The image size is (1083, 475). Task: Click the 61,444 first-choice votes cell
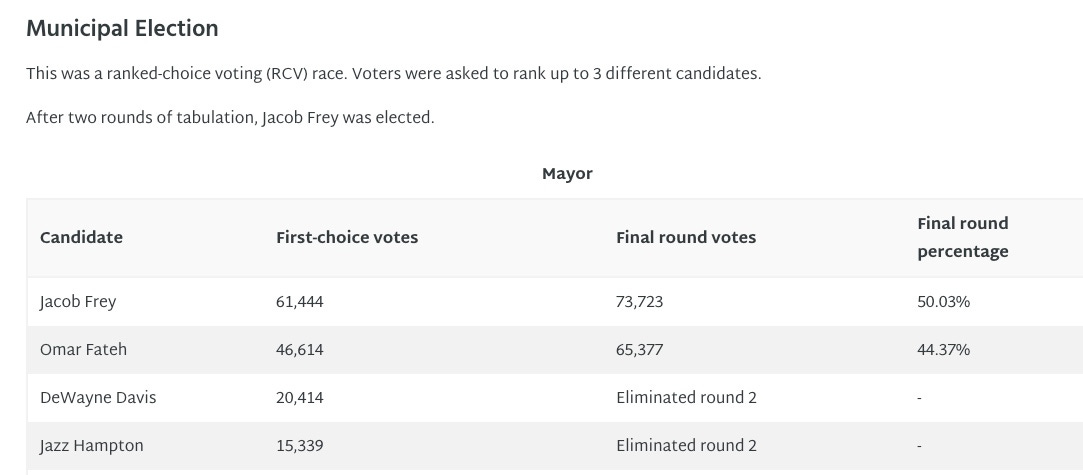(x=300, y=302)
